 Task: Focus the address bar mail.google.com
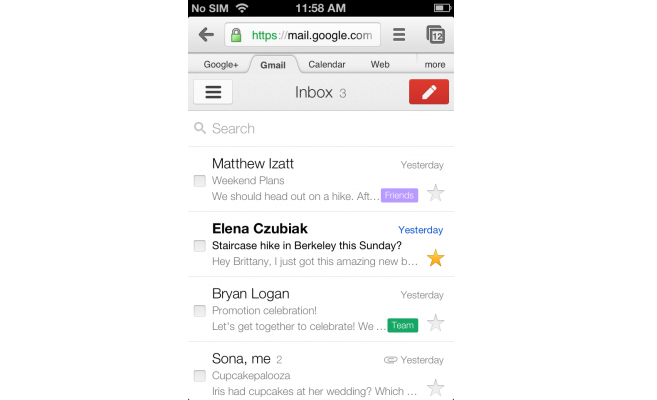[x=303, y=35]
